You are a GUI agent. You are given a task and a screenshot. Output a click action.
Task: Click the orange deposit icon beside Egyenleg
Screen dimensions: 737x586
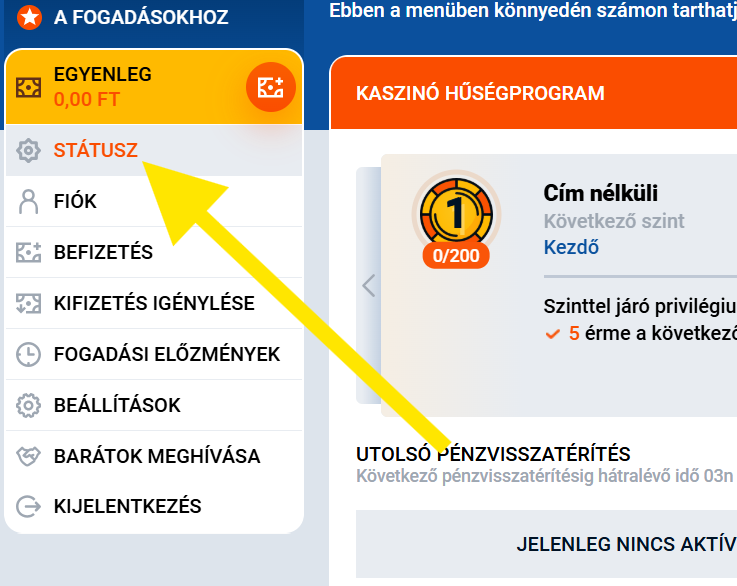(x=271, y=87)
